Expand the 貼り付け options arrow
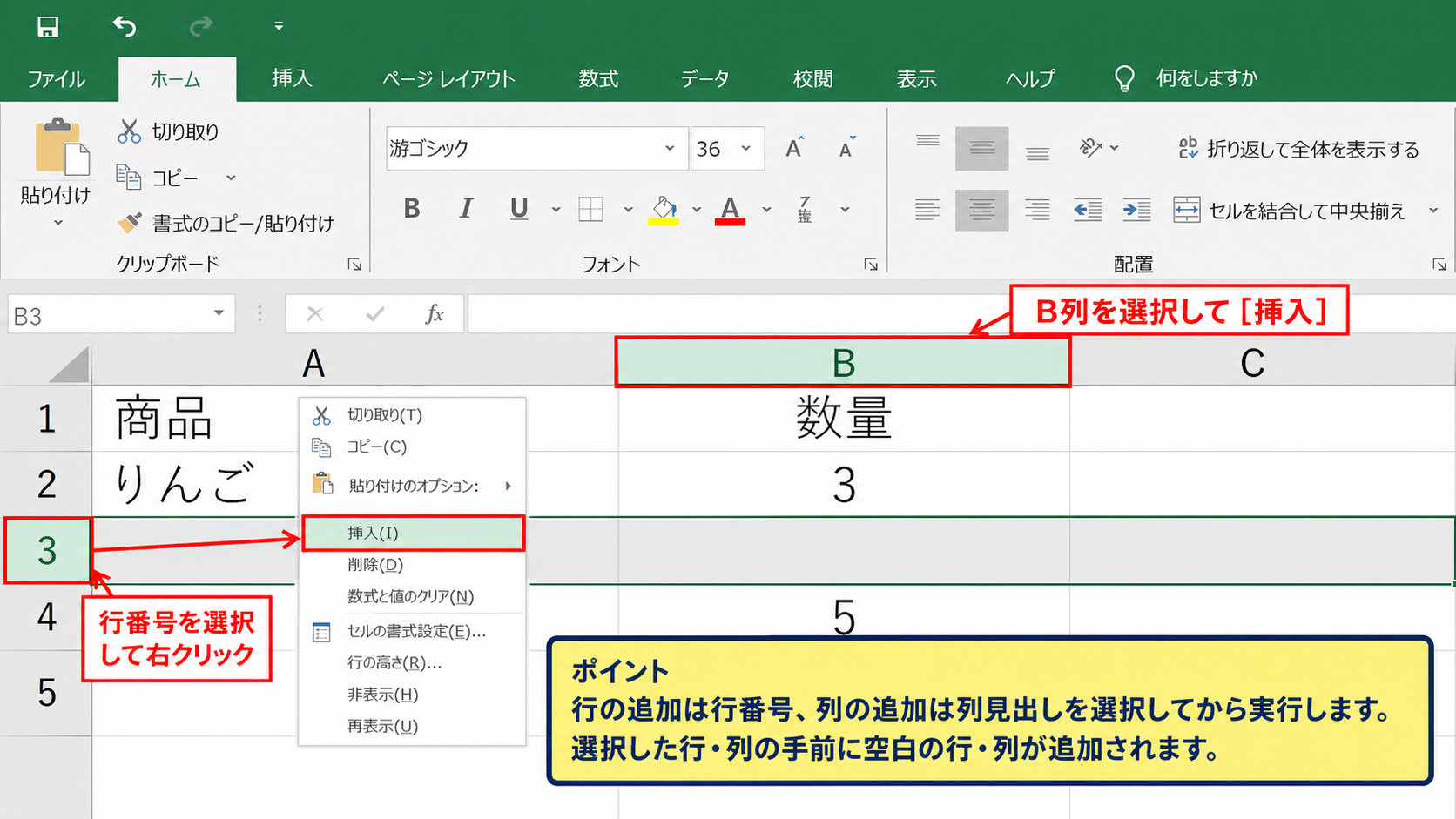The image size is (1456, 819). point(57,224)
